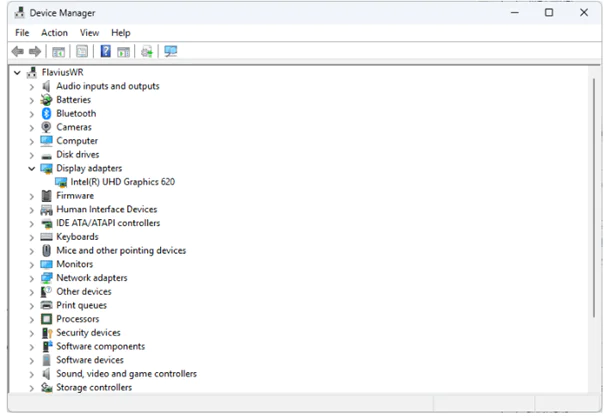This screenshot has width=605, height=416.
Task: Open the Action menu
Action: pos(54,33)
